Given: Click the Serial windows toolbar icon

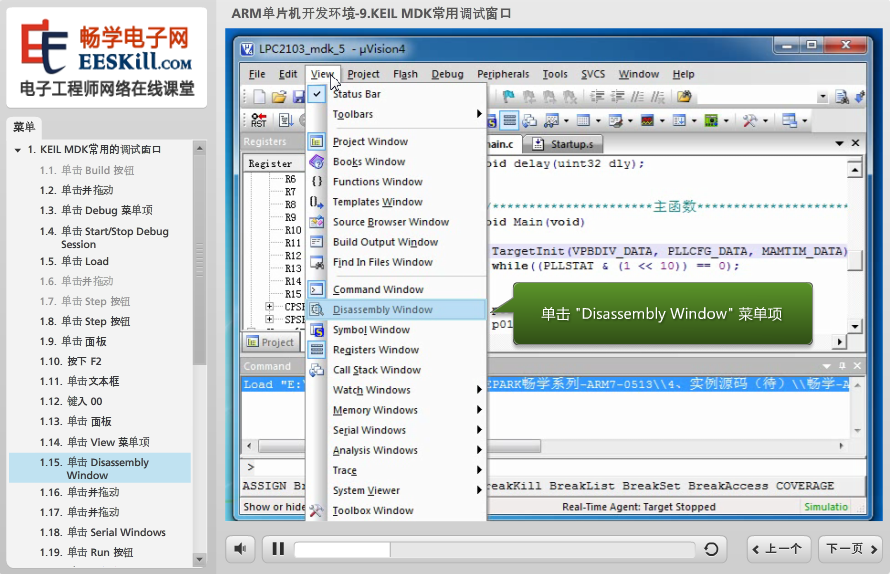Looking at the screenshot, I should click(x=615, y=120).
